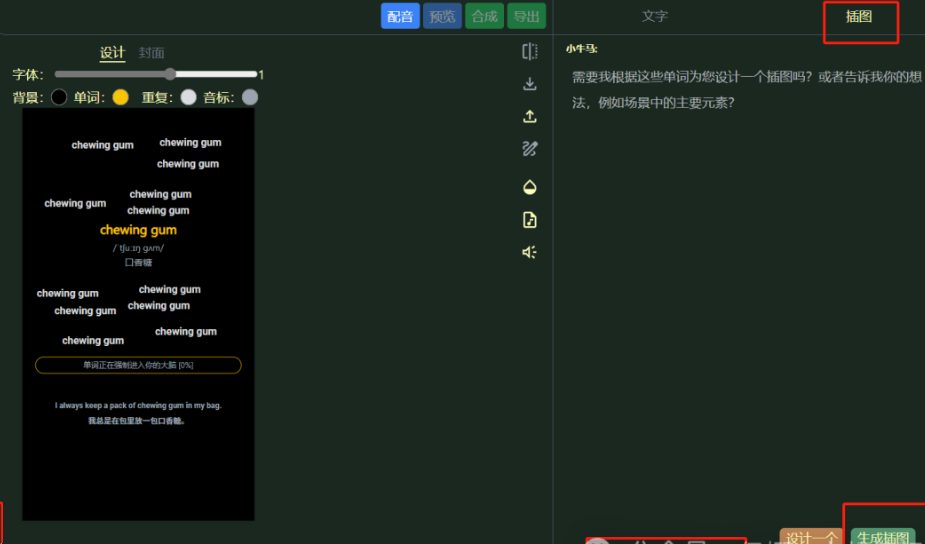
Task: Click the yellow 单词 color swatch
Action: [x=121, y=97]
